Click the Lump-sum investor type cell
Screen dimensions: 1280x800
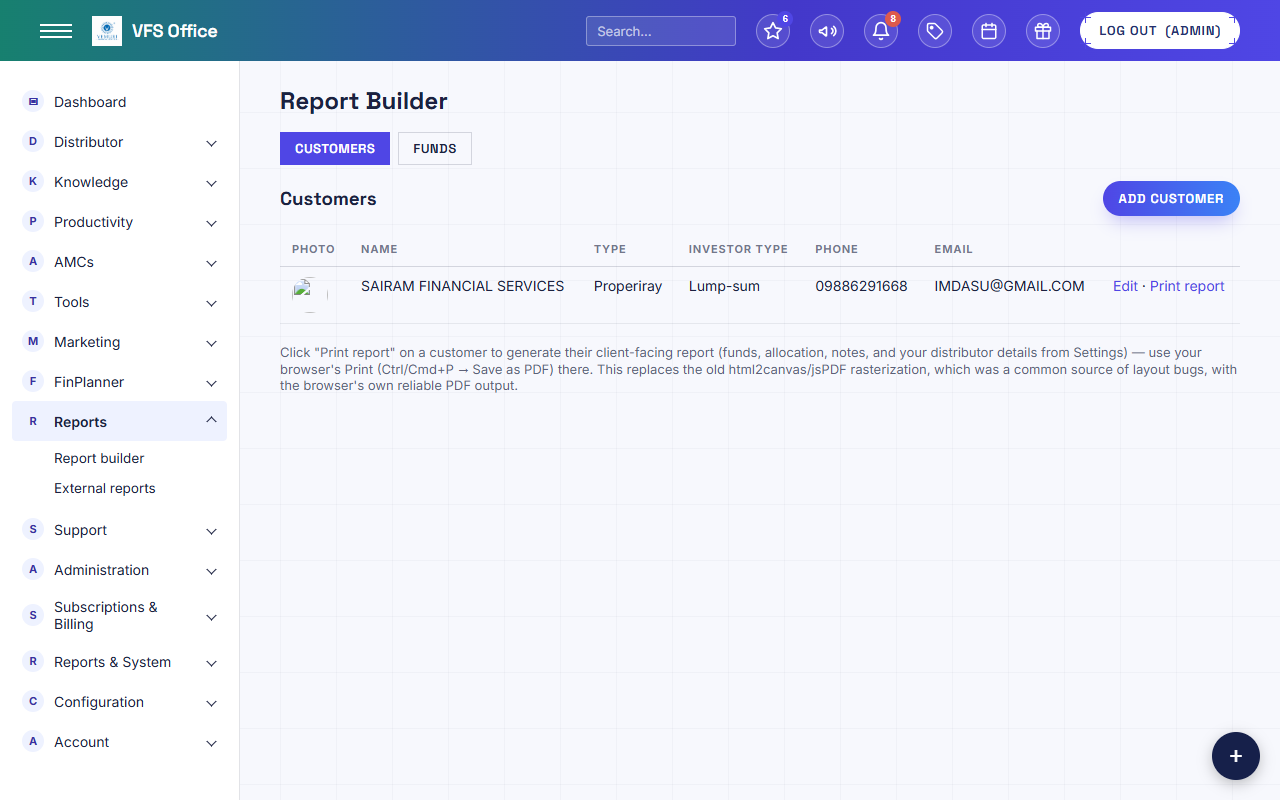pyautogui.click(x=724, y=286)
